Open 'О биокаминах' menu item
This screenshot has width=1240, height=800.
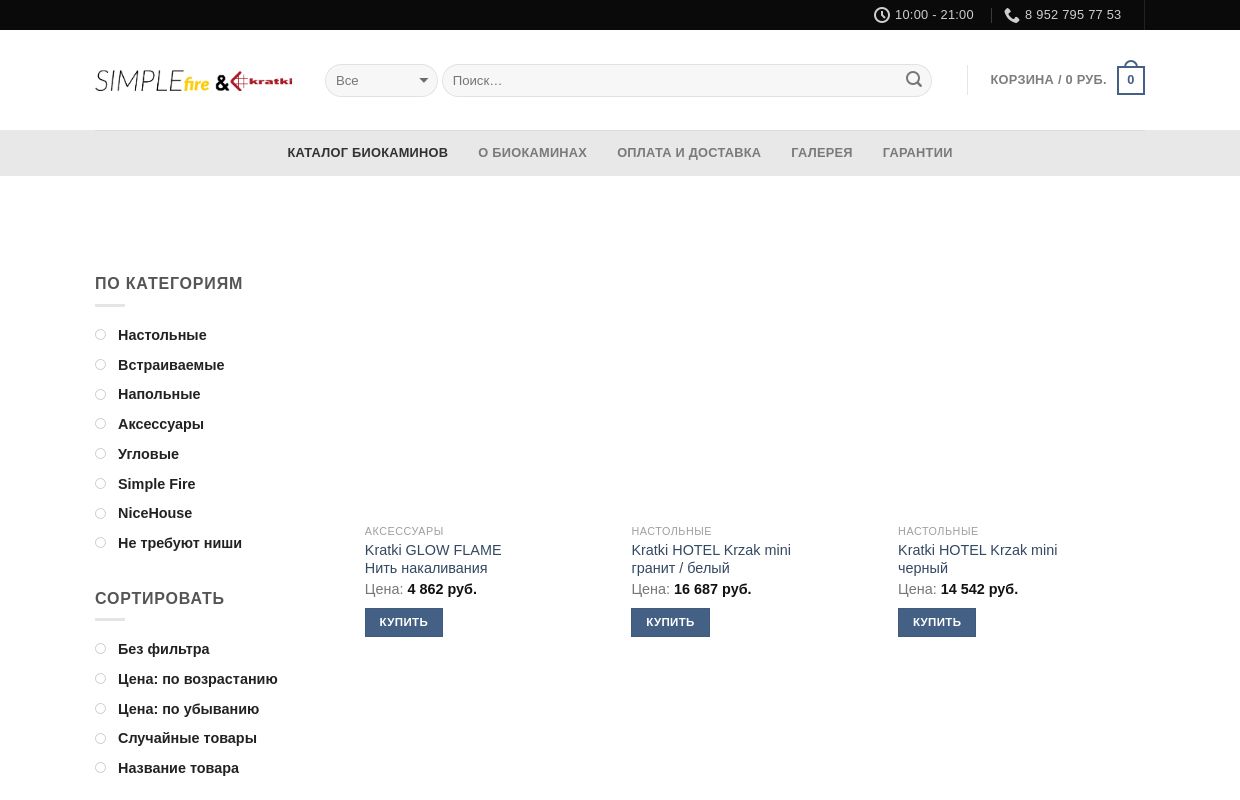(x=533, y=153)
